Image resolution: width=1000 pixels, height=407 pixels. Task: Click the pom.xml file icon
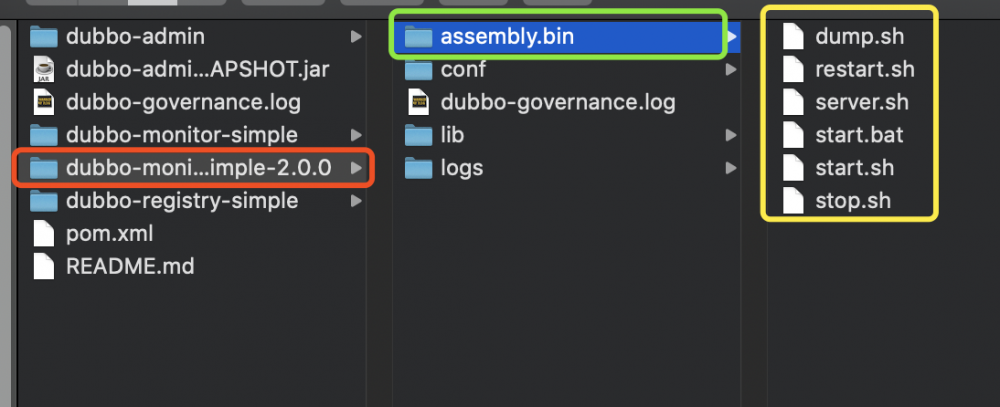pos(44,234)
